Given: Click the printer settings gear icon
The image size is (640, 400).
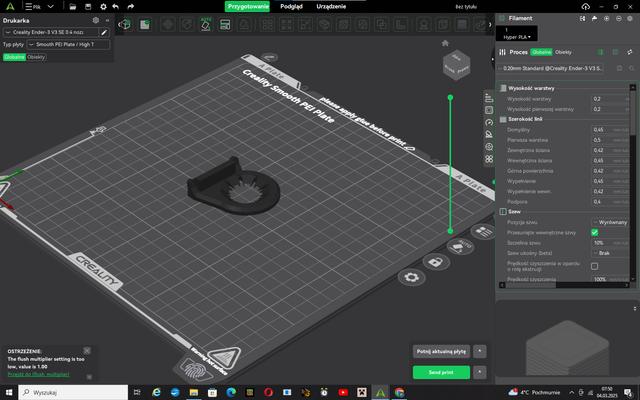Looking at the screenshot, I should pyautogui.click(x=96, y=20).
